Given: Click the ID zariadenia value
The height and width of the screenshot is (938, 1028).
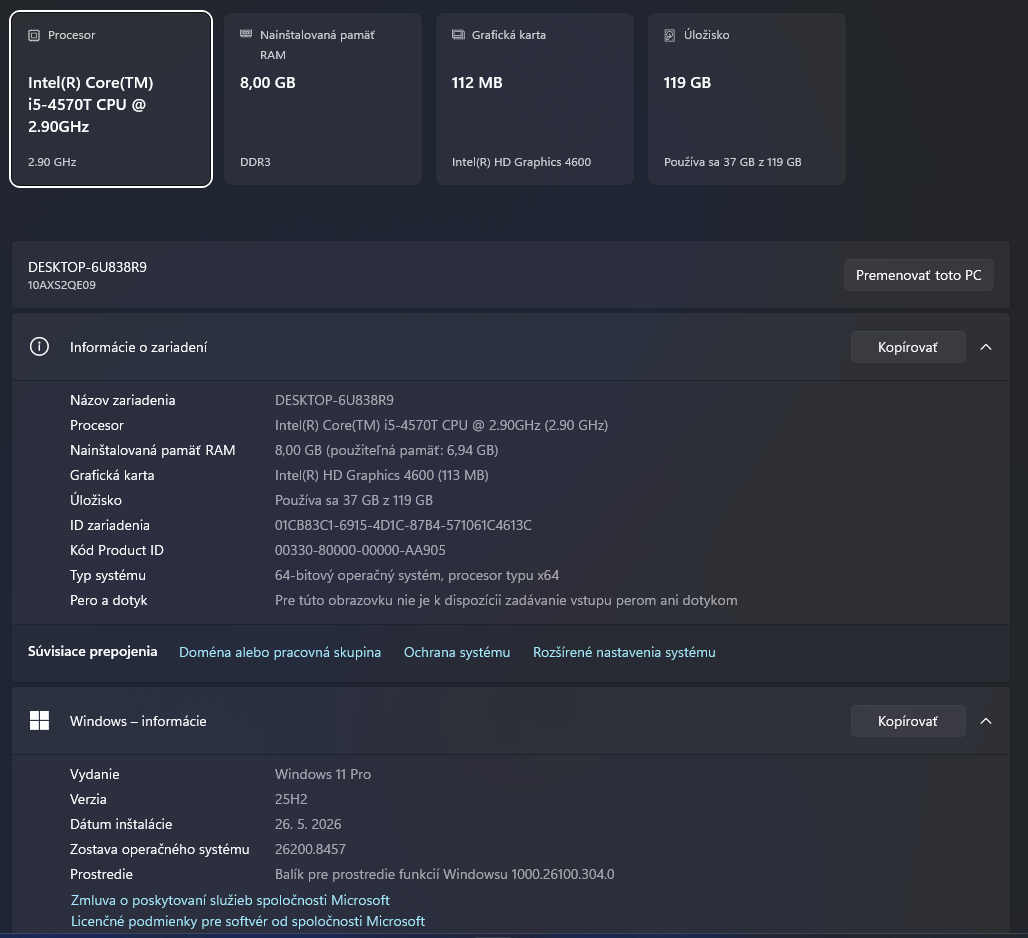Looking at the screenshot, I should point(403,525).
